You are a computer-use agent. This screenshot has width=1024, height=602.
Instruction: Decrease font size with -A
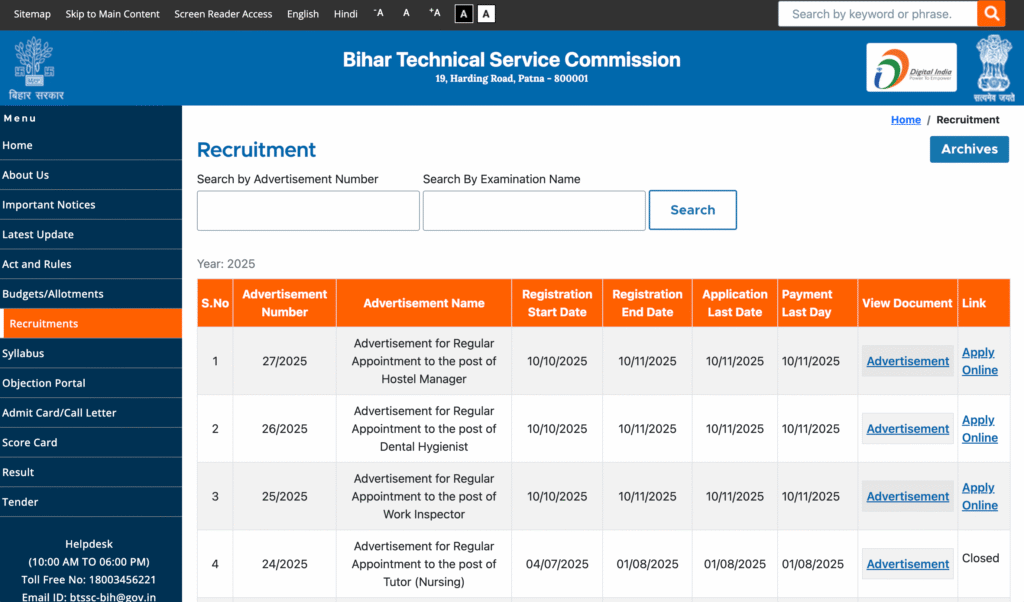(378, 13)
